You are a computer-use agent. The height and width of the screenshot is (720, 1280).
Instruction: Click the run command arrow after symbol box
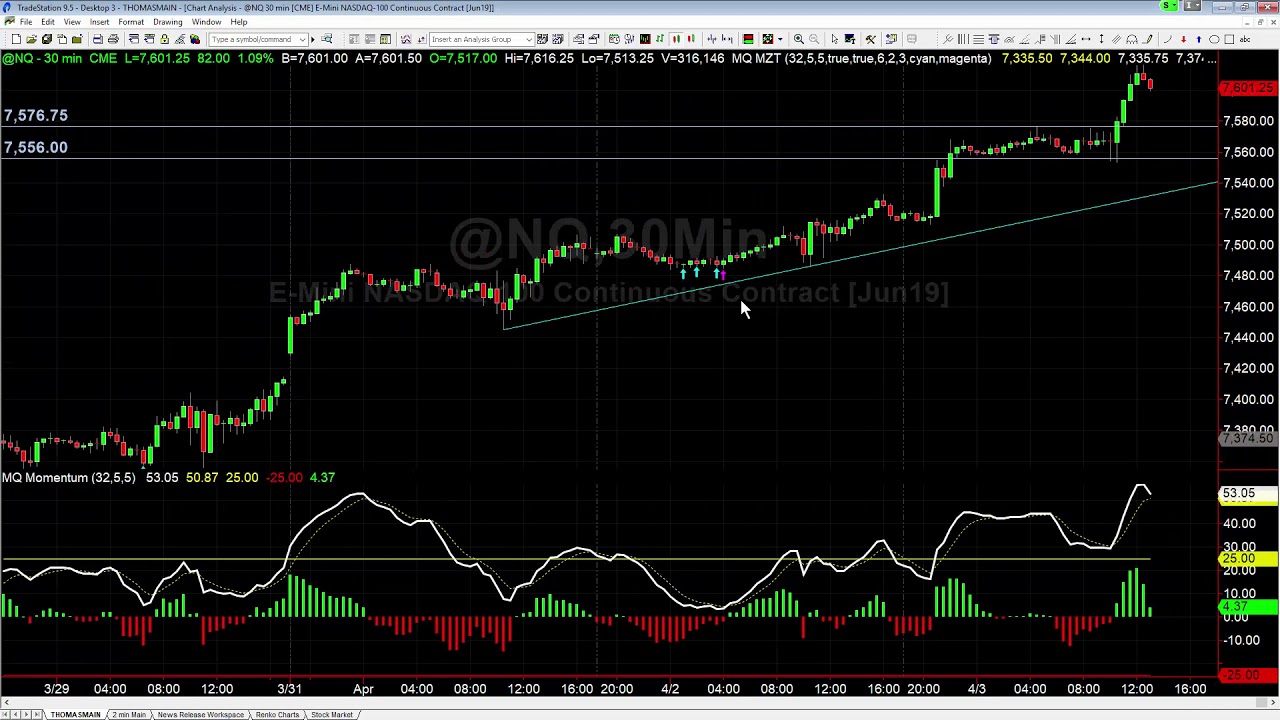313,39
